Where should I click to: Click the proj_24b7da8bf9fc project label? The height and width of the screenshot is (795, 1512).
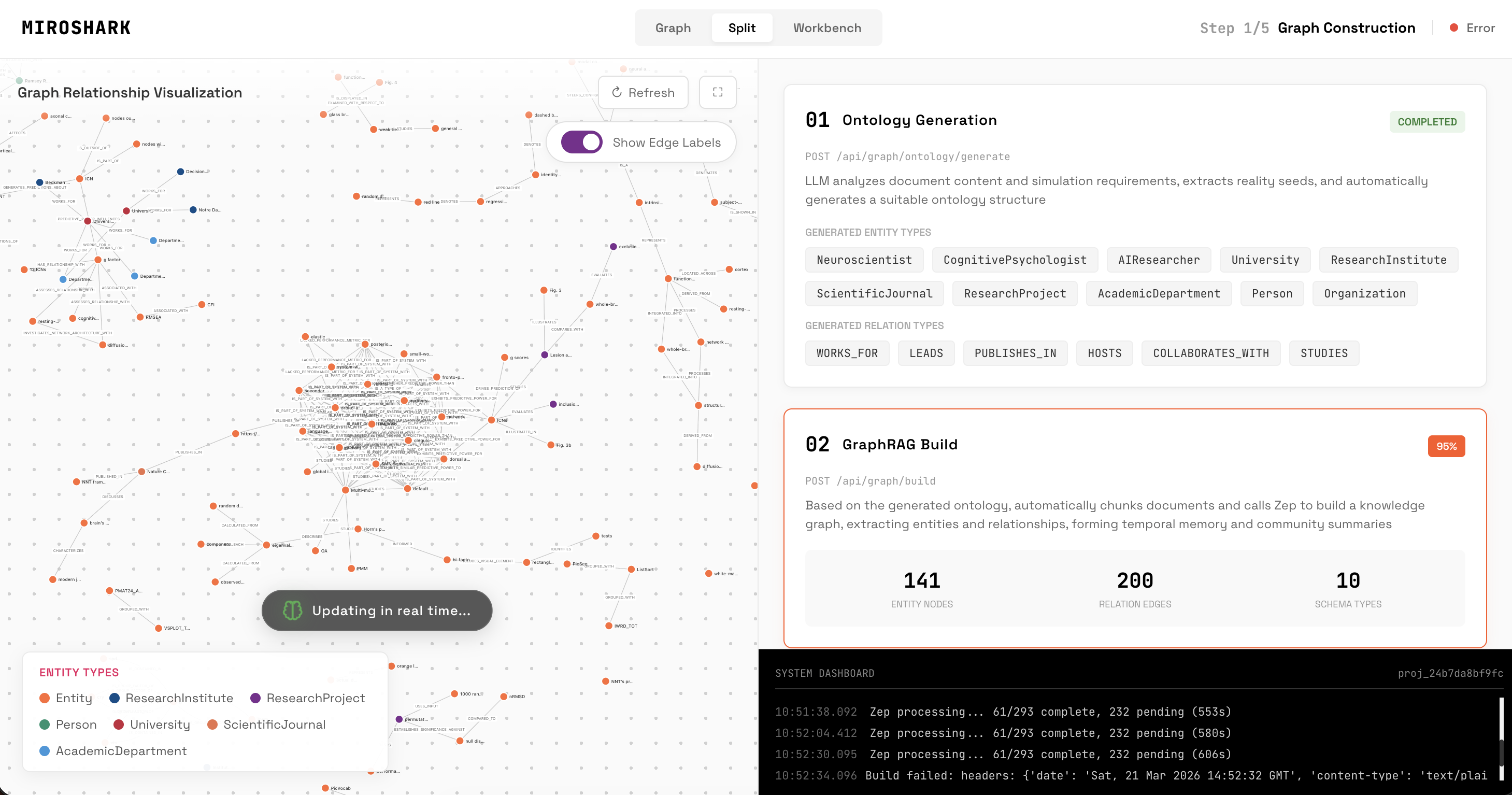(x=1450, y=673)
